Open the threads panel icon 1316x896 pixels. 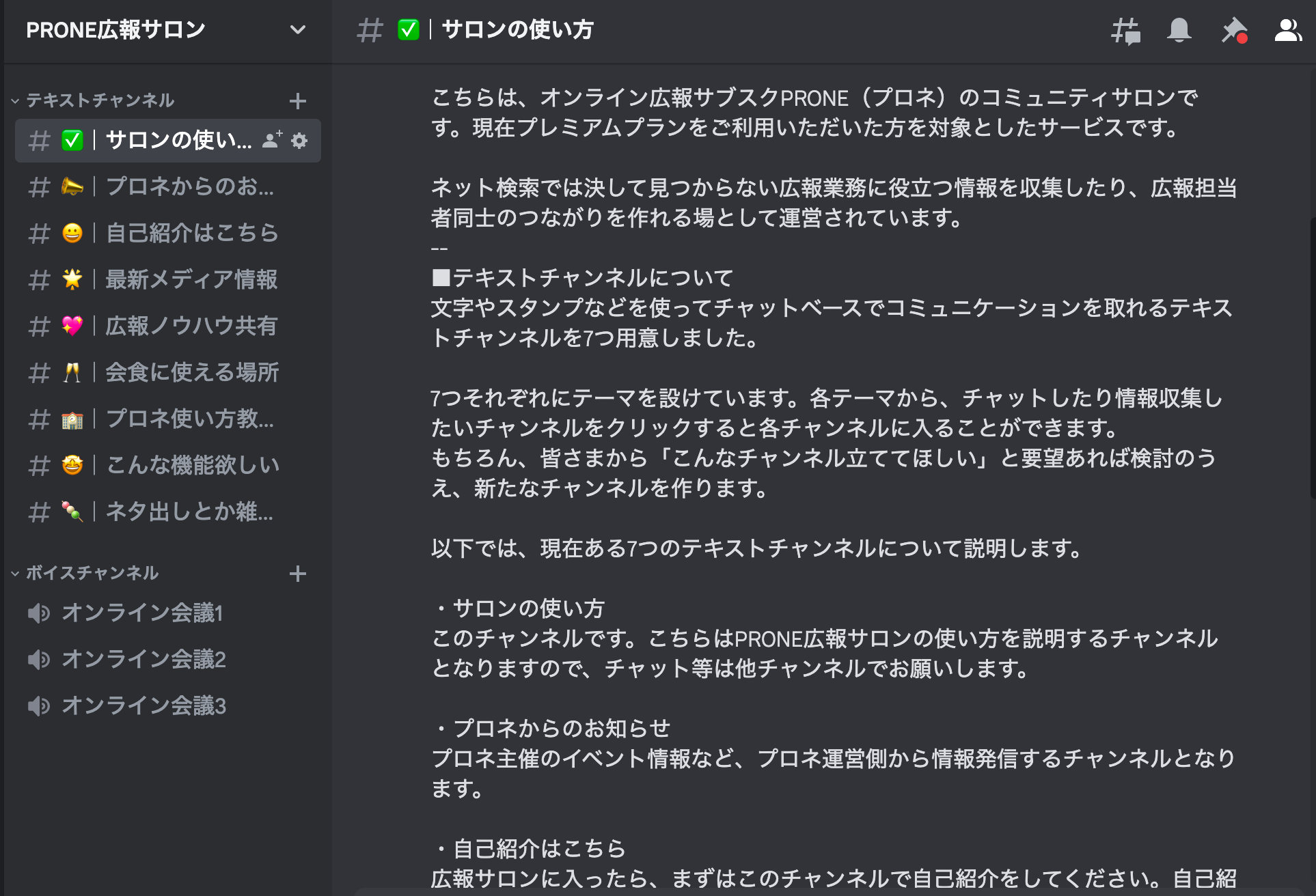[1124, 30]
